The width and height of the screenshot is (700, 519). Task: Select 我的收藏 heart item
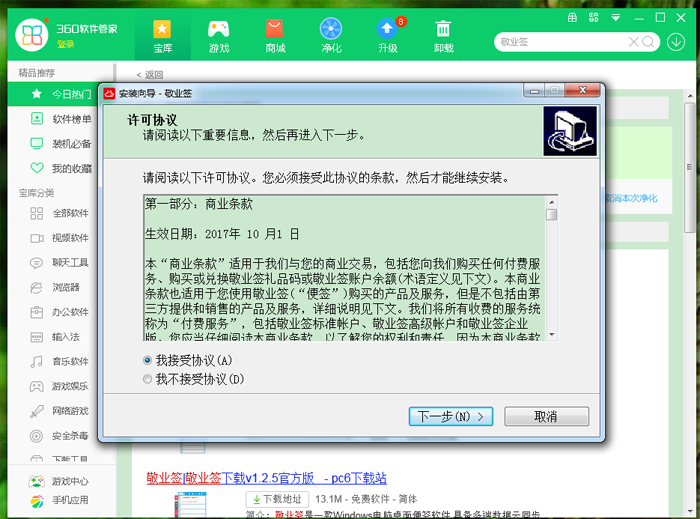pos(61,168)
